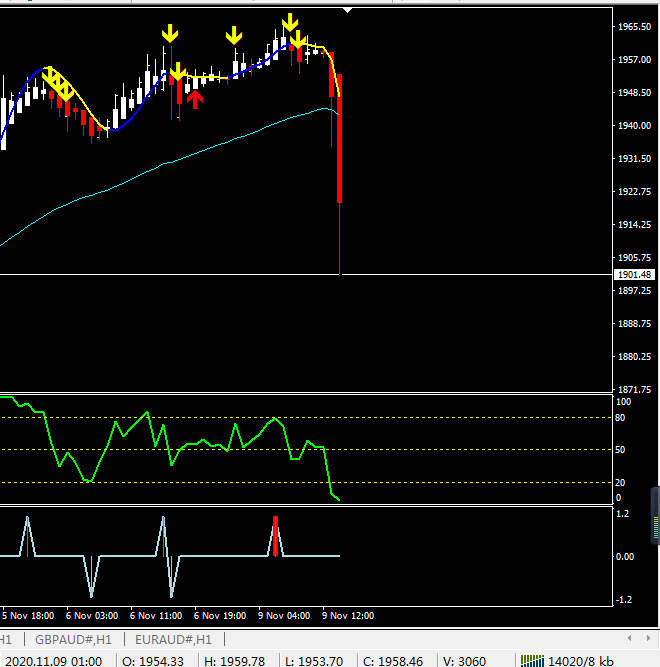This screenshot has width=660, height=667.
Task: Switch to the EURAUD#,H1 chart tab
Action: pos(173,639)
